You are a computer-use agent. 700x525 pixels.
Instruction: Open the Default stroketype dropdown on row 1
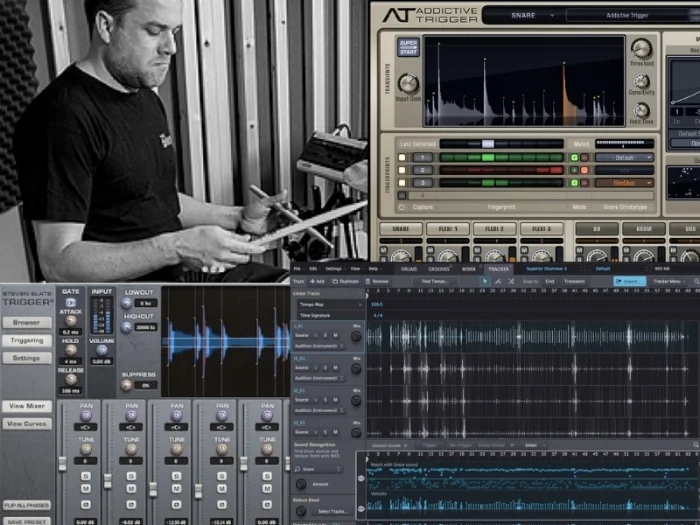[625, 157]
